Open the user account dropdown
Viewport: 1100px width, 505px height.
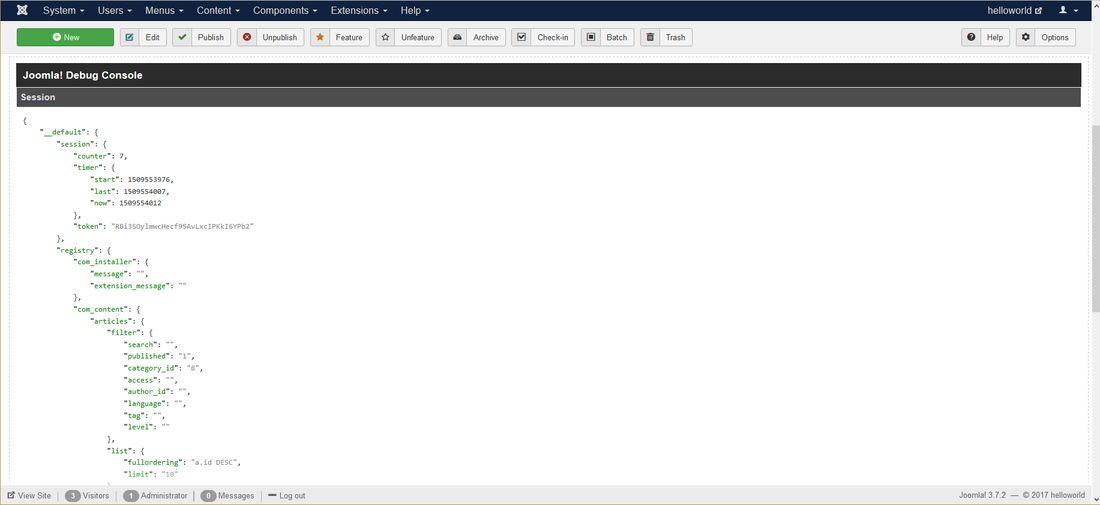tap(1068, 10)
